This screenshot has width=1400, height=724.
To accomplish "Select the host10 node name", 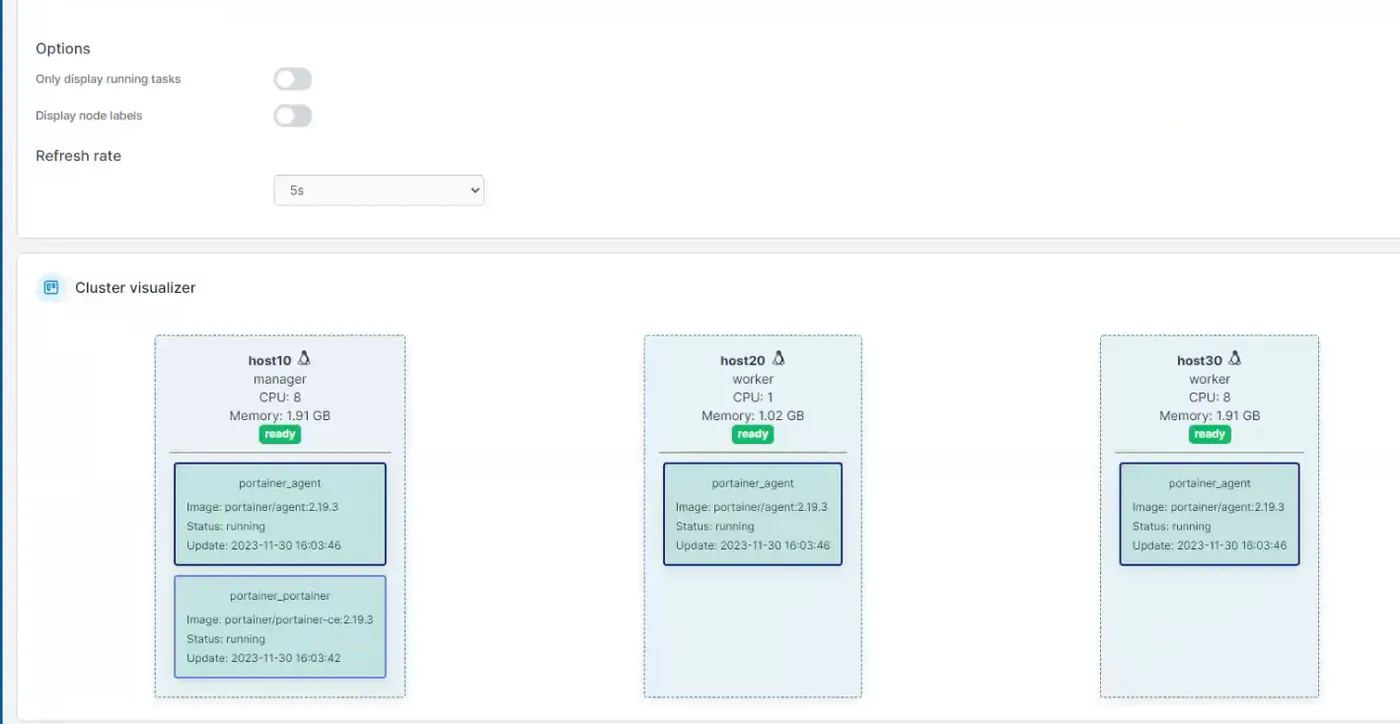I will [x=270, y=361].
